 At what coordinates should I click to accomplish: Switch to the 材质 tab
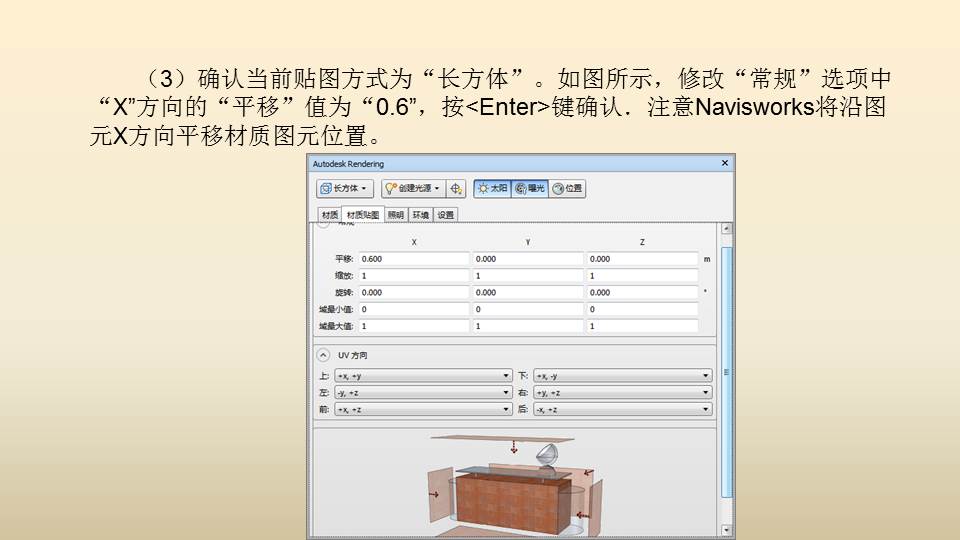pos(330,215)
